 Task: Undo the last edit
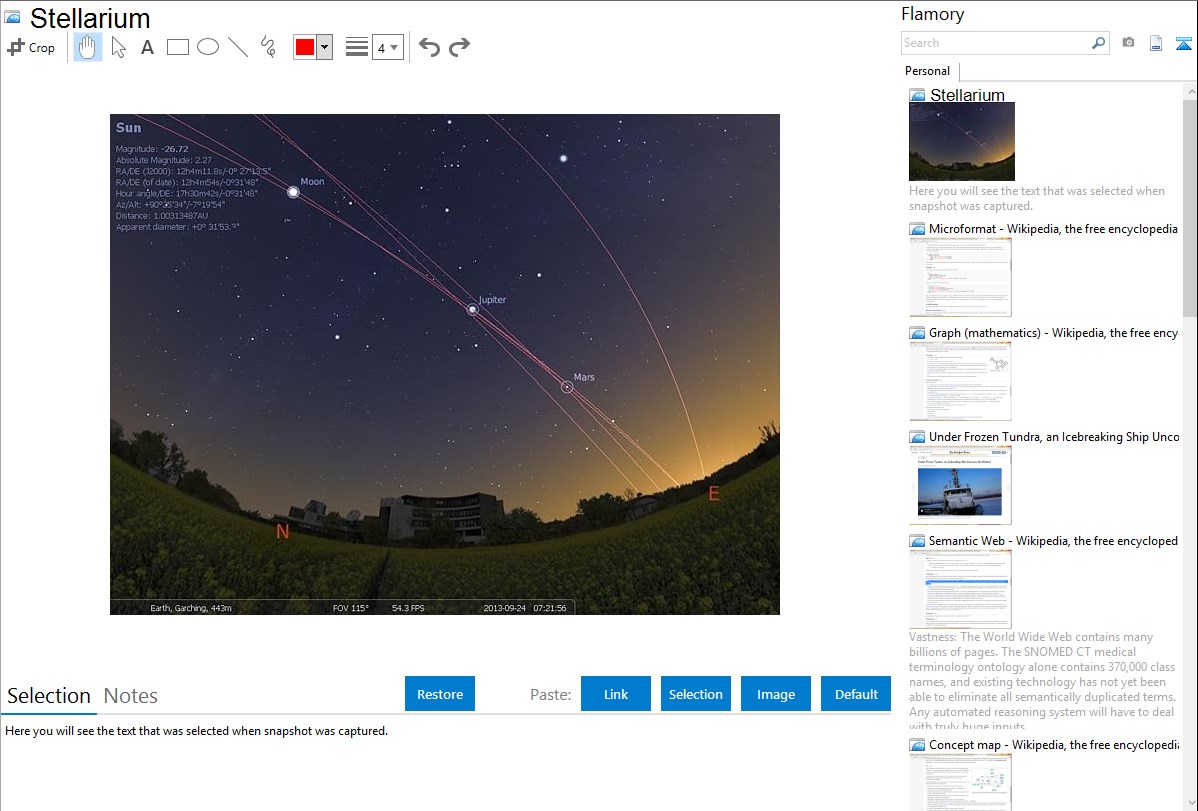(429, 47)
